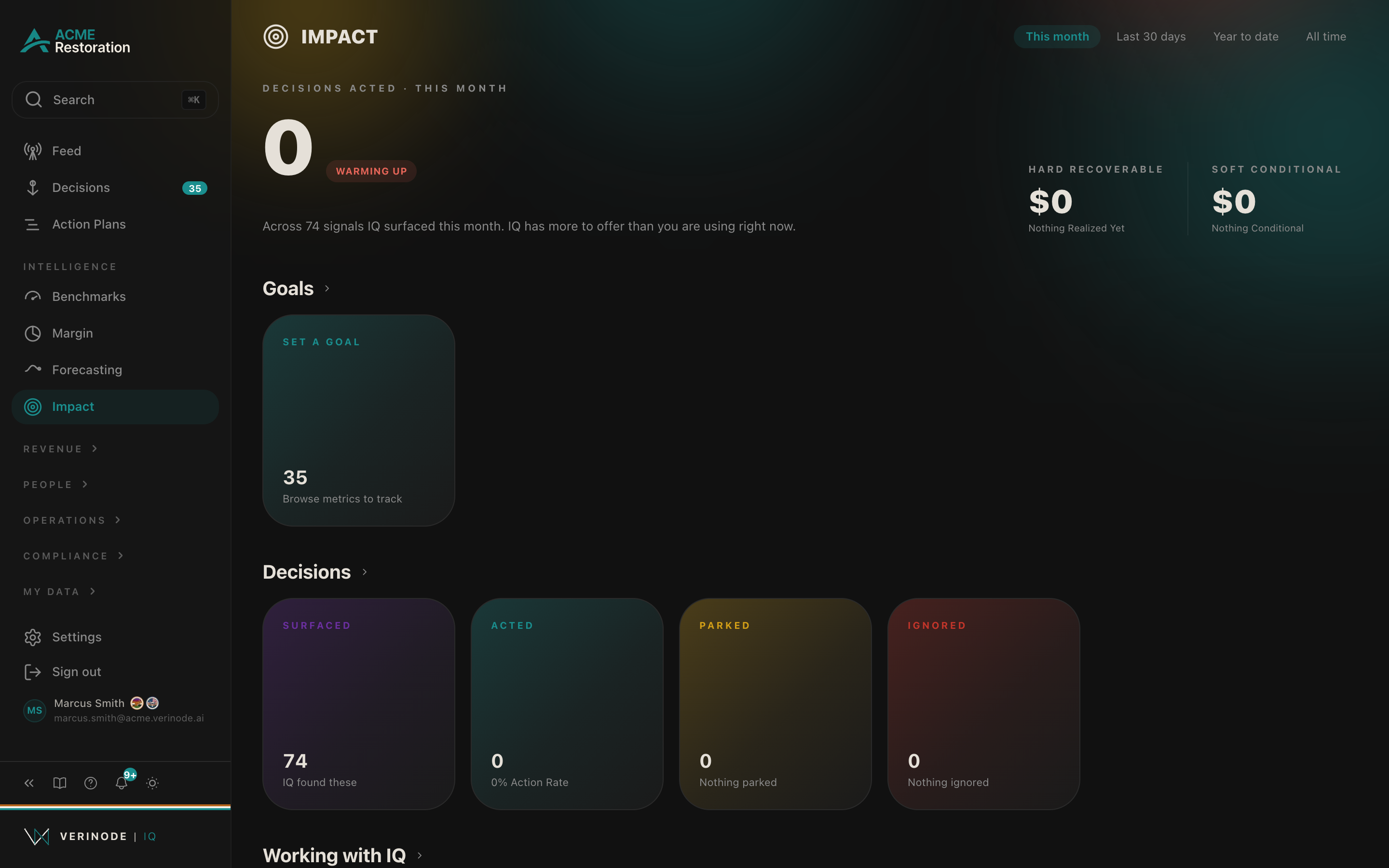The width and height of the screenshot is (1389, 868).
Task: Click the Hard Recoverable $0 value
Action: 1051,202
